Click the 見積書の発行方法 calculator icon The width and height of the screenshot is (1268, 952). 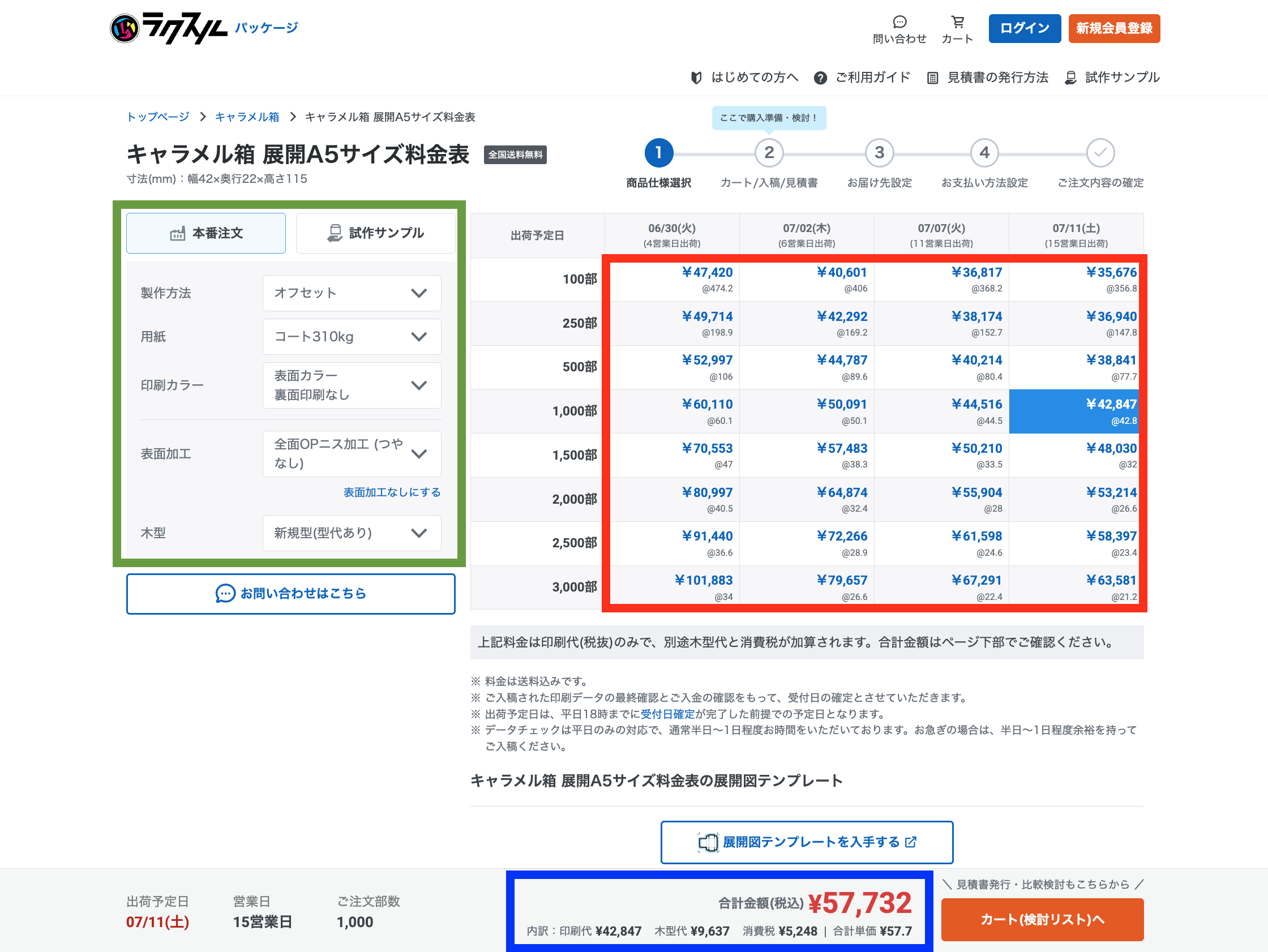[x=933, y=78]
